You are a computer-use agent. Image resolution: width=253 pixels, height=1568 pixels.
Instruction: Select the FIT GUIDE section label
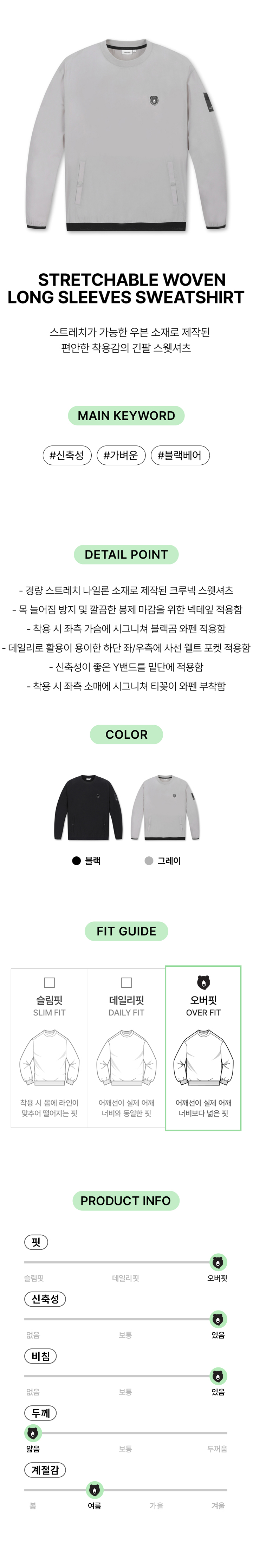point(126,931)
